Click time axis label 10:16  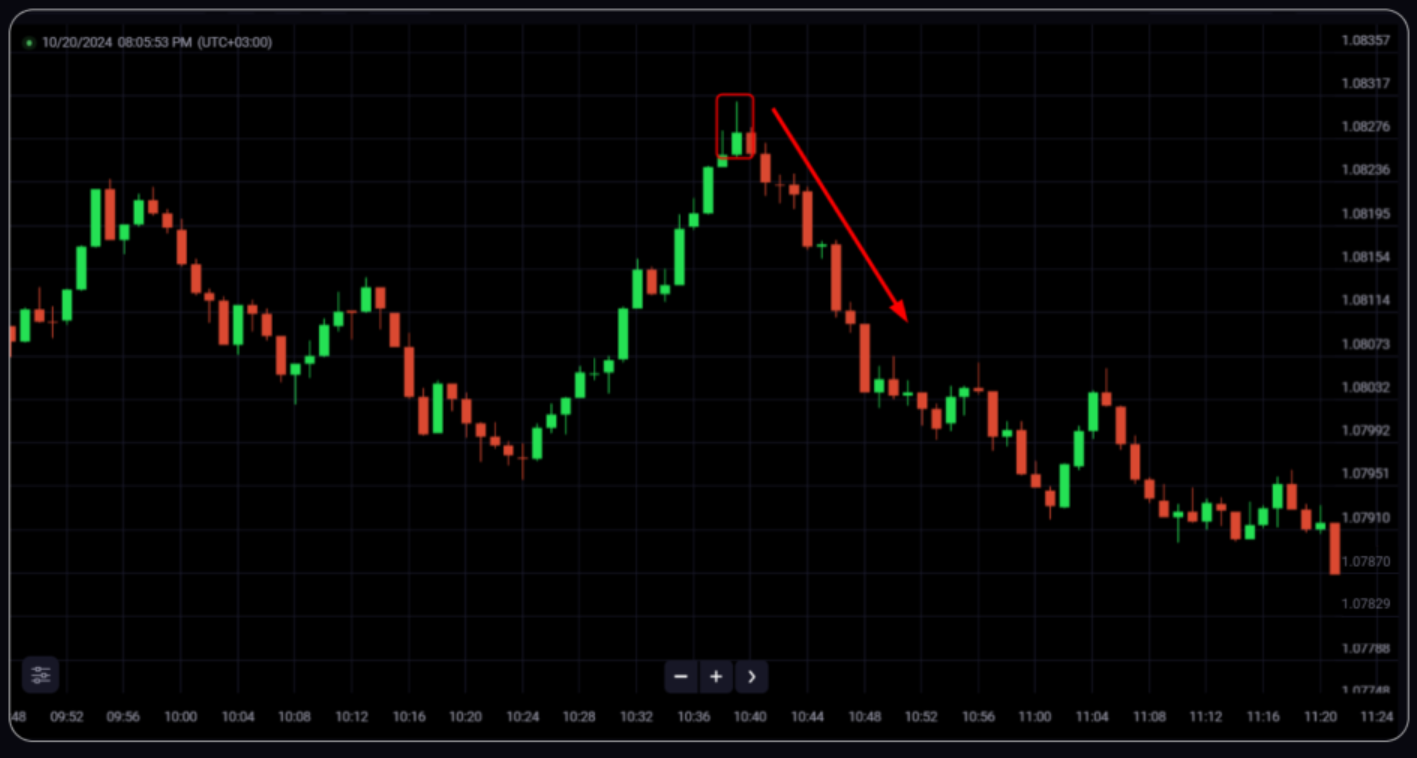[x=409, y=717]
